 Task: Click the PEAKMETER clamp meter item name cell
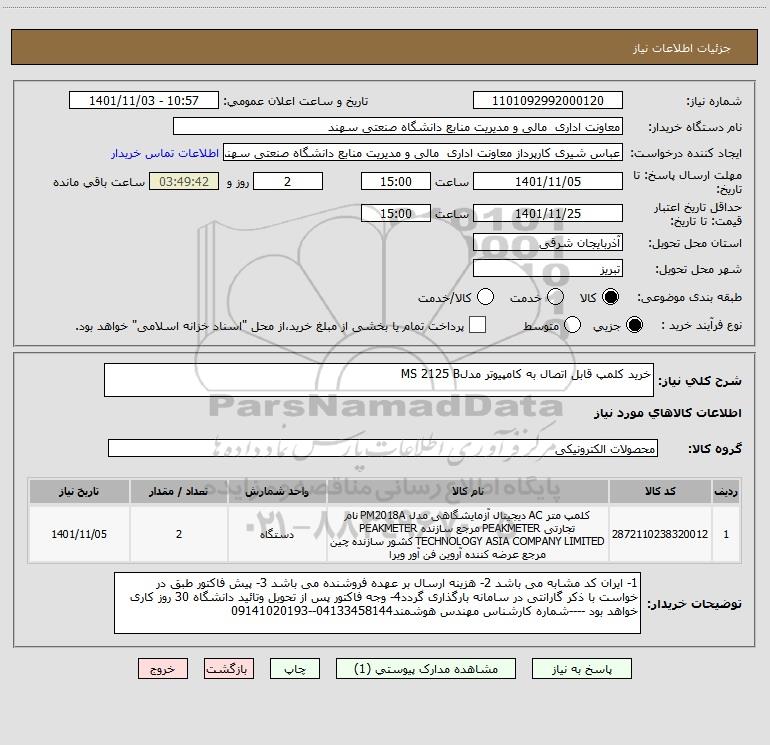tap(468, 534)
